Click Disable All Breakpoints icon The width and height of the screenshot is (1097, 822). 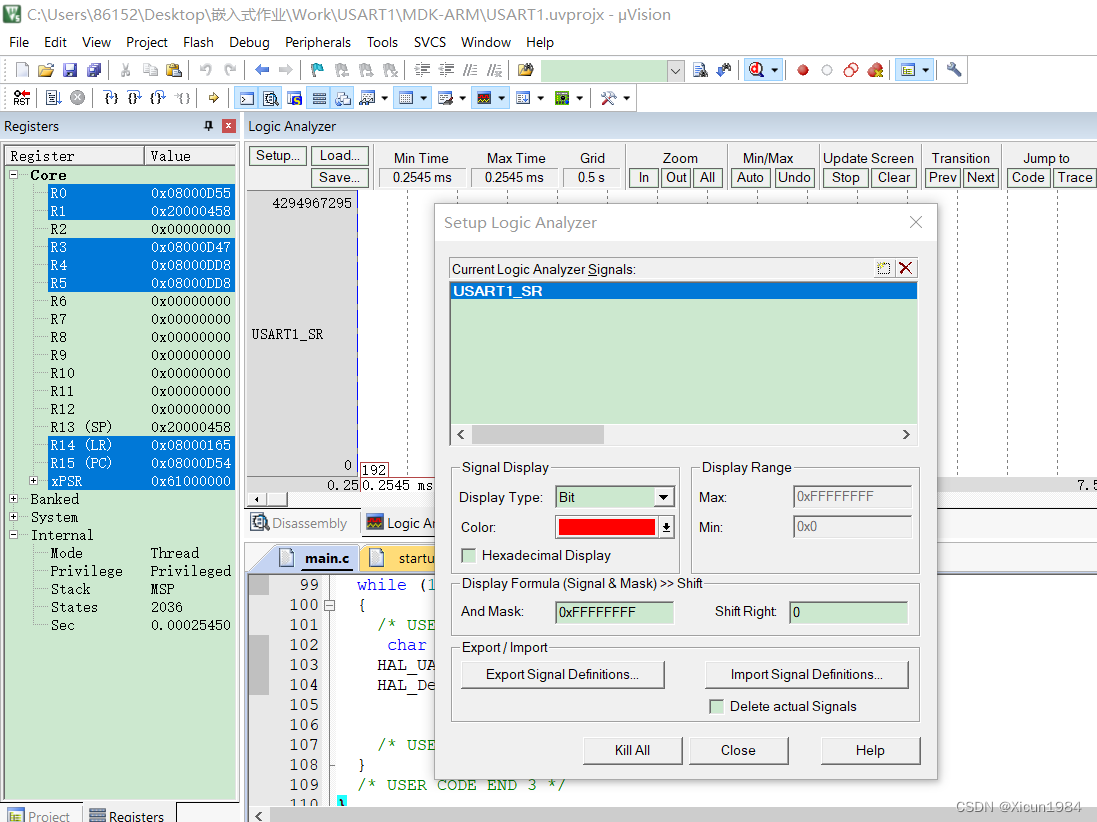click(x=851, y=70)
